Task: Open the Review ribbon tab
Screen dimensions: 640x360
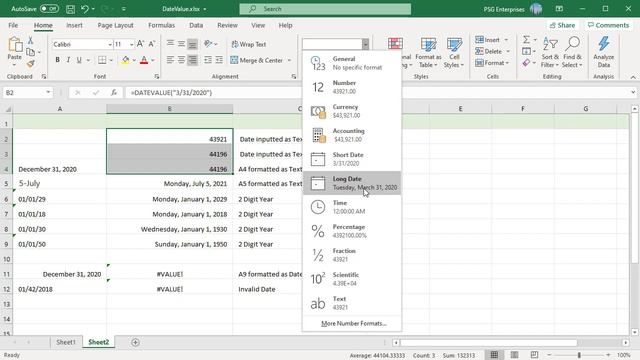Action: [227, 25]
